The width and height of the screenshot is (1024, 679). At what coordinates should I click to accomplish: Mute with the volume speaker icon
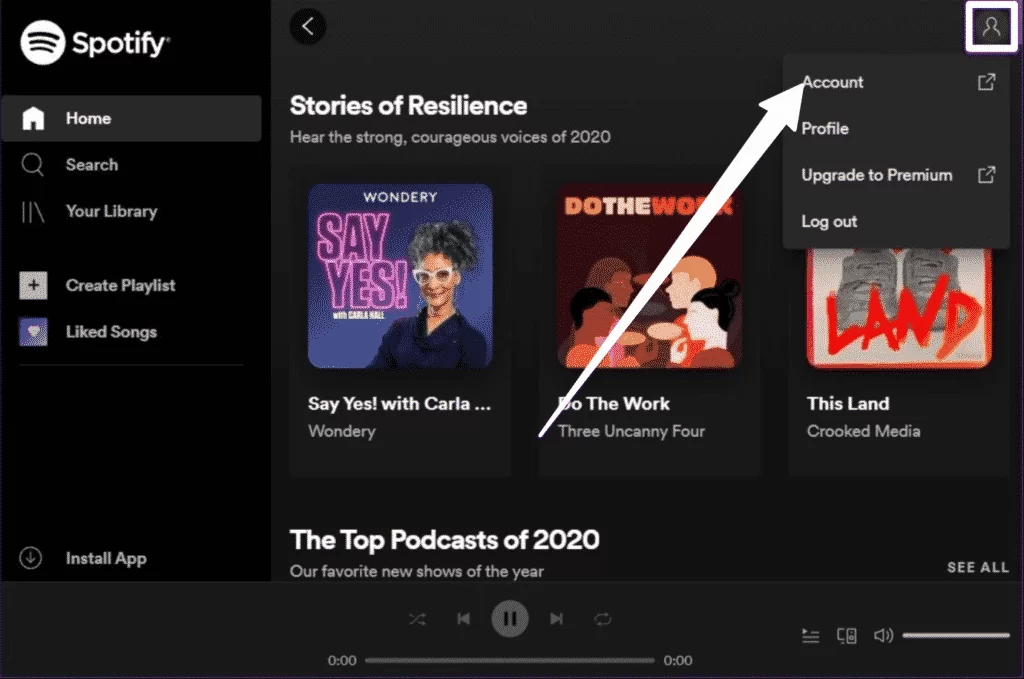tap(883, 635)
